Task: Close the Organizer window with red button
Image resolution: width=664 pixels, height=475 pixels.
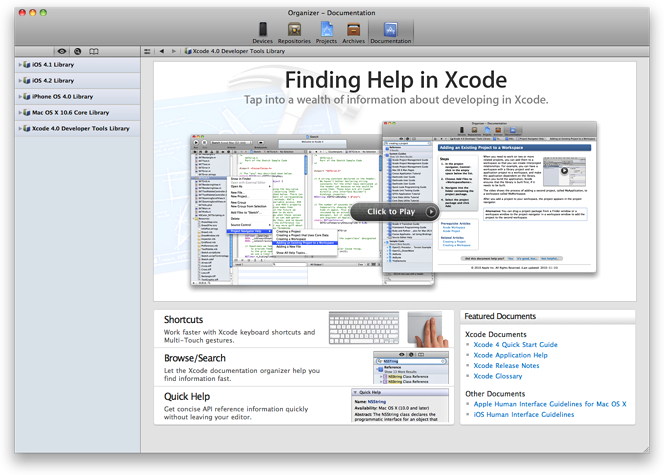Action: [22, 13]
